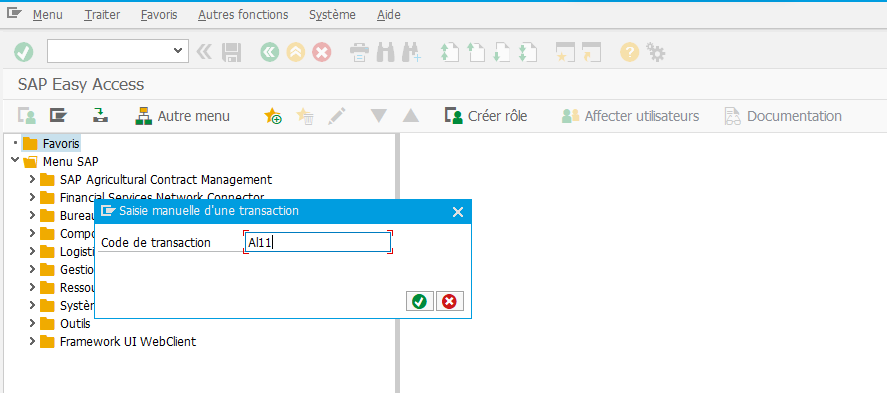This screenshot has width=887, height=393.
Task: Open the Menu menu
Action: pyautogui.click(x=48, y=15)
